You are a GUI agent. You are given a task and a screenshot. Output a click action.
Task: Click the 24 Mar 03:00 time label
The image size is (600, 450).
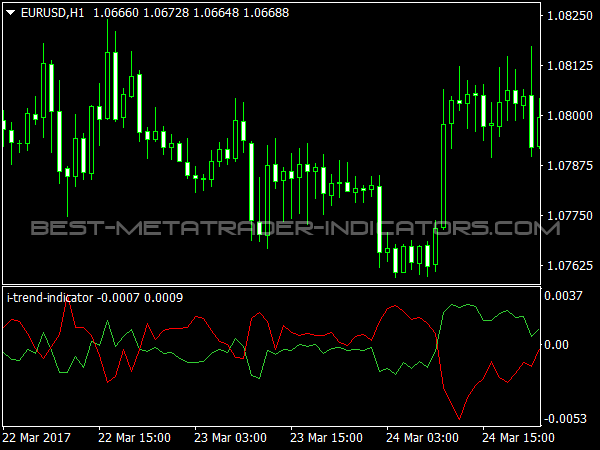coord(422,437)
